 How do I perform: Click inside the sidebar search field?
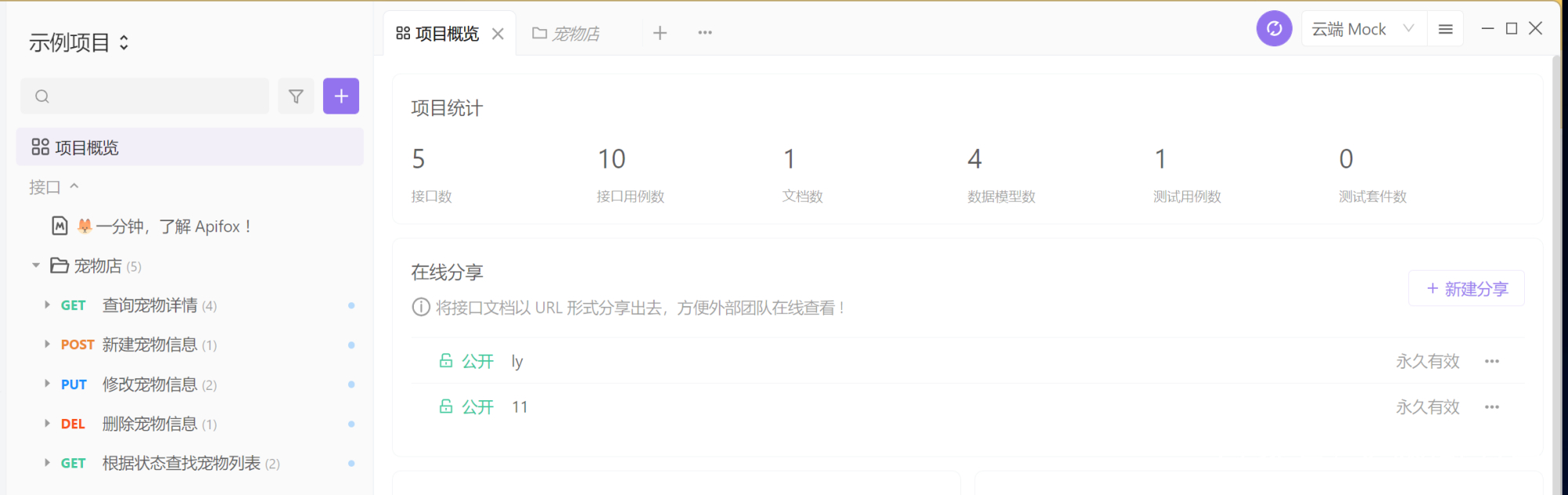[144, 96]
